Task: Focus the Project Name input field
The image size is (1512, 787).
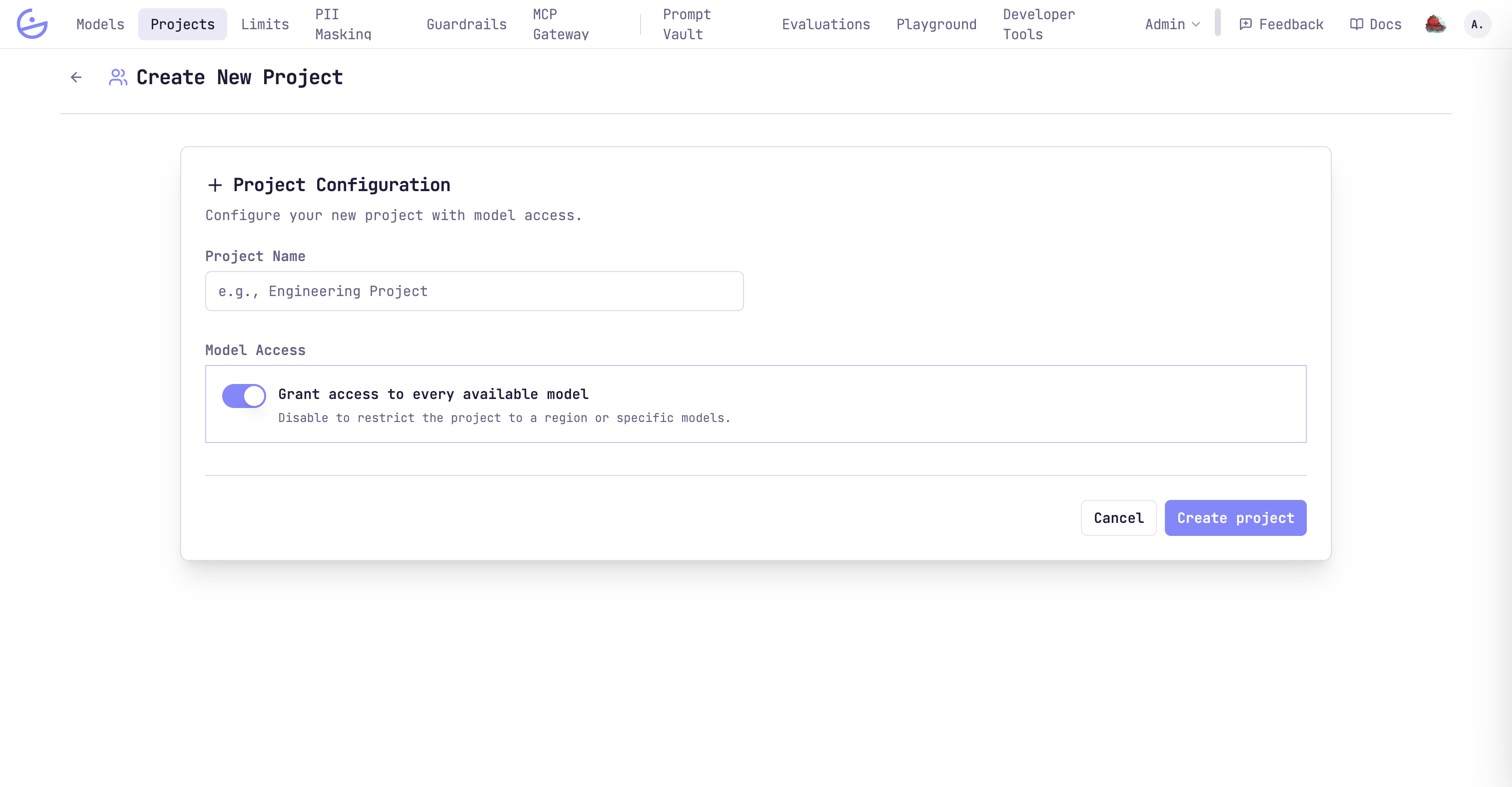Action: tap(474, 291)
